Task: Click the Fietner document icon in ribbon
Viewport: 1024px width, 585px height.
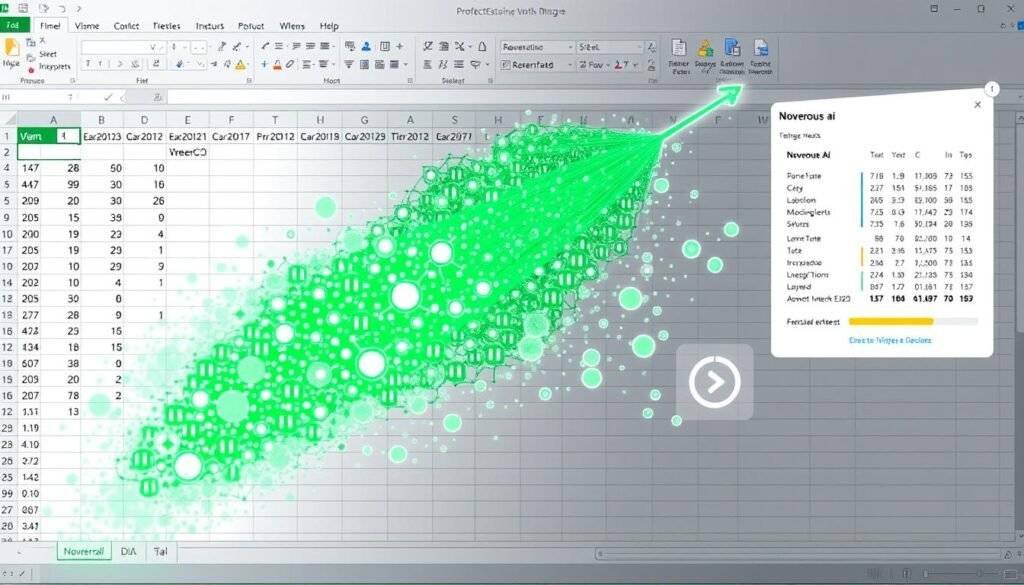Action: (679, 48)
